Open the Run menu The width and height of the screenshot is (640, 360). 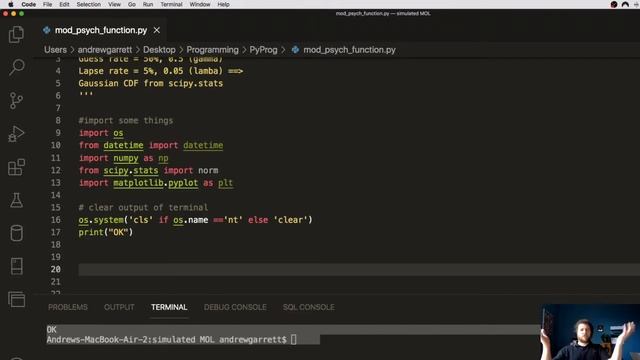[148, 4]
